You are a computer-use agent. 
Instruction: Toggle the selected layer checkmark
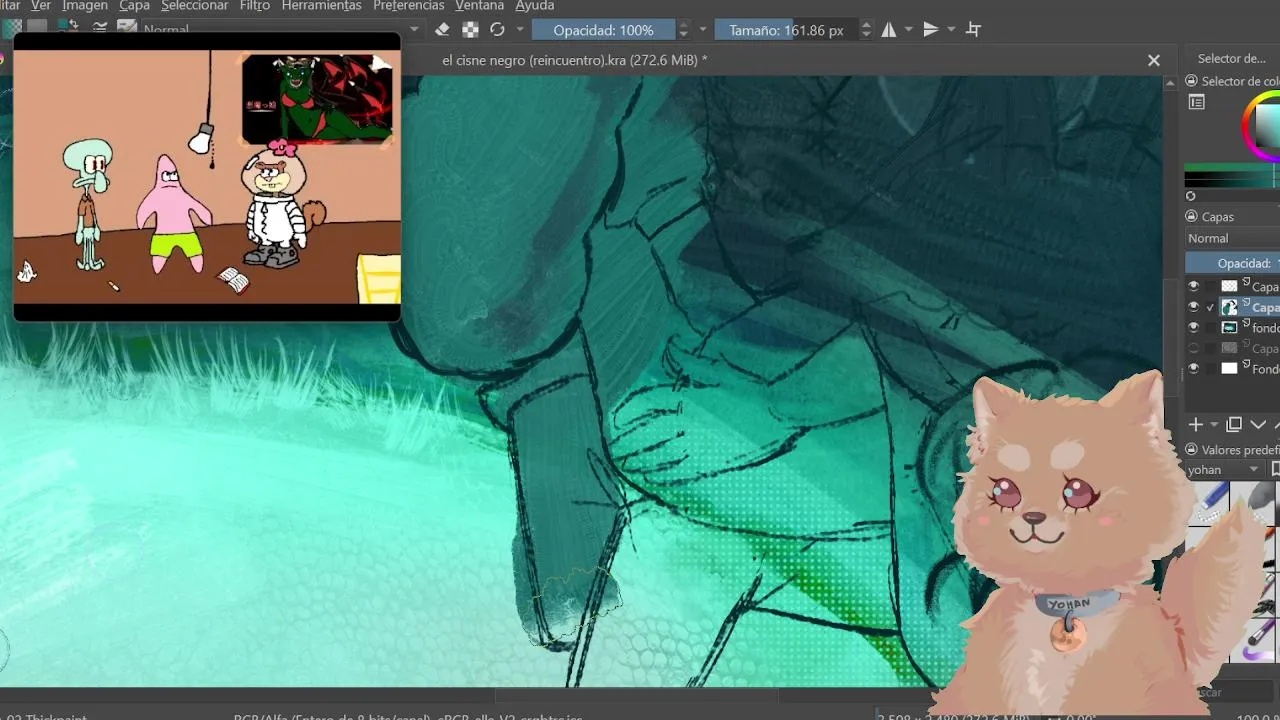[1211, 307]
